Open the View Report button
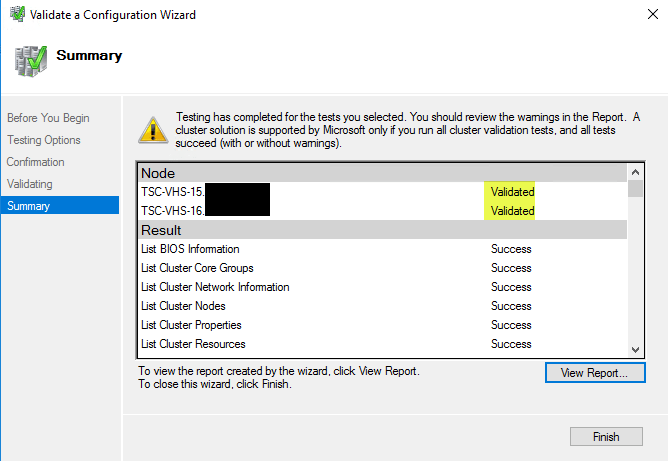 click(595, 373)
